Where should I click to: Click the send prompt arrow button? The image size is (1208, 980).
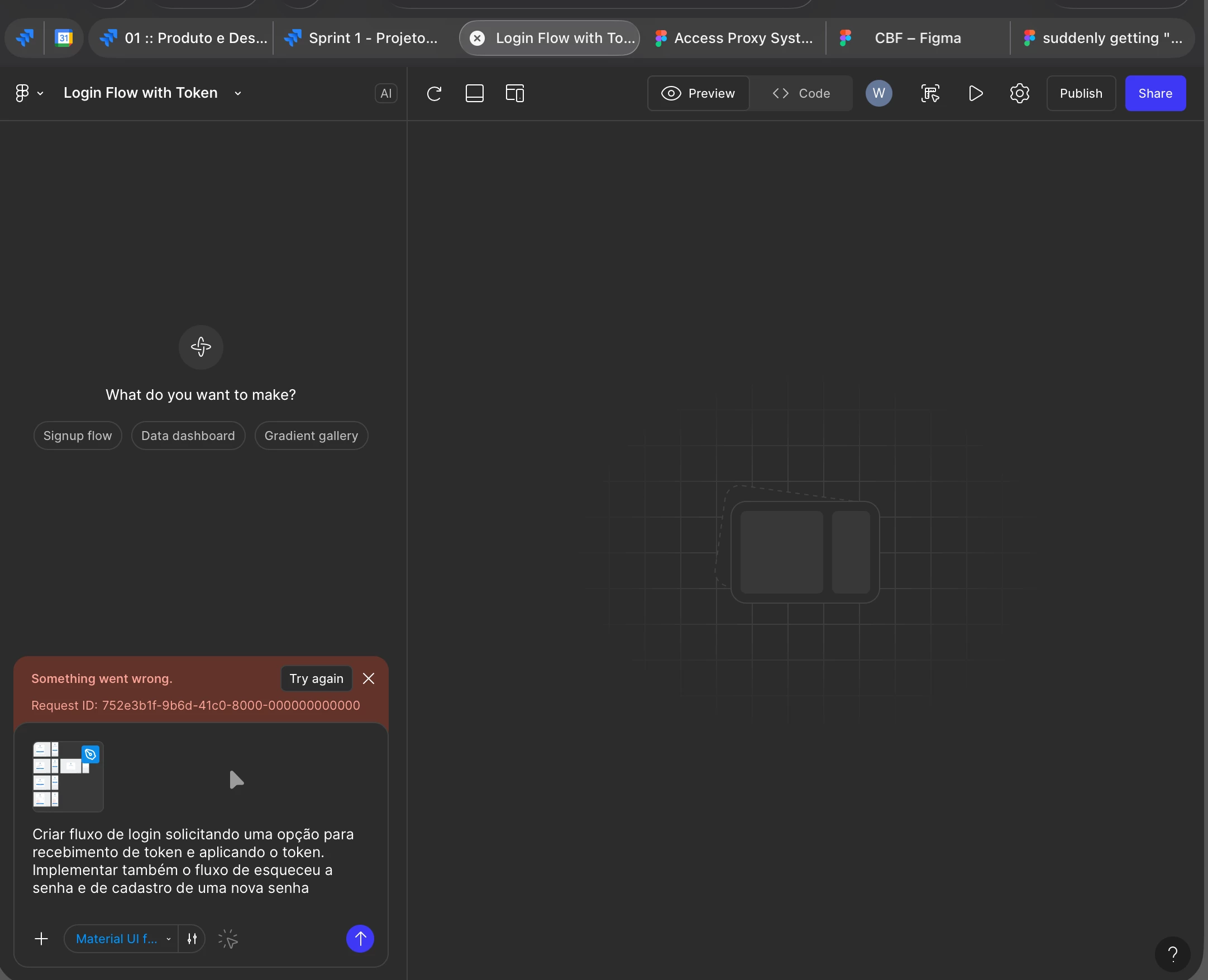tap(360, 938)
